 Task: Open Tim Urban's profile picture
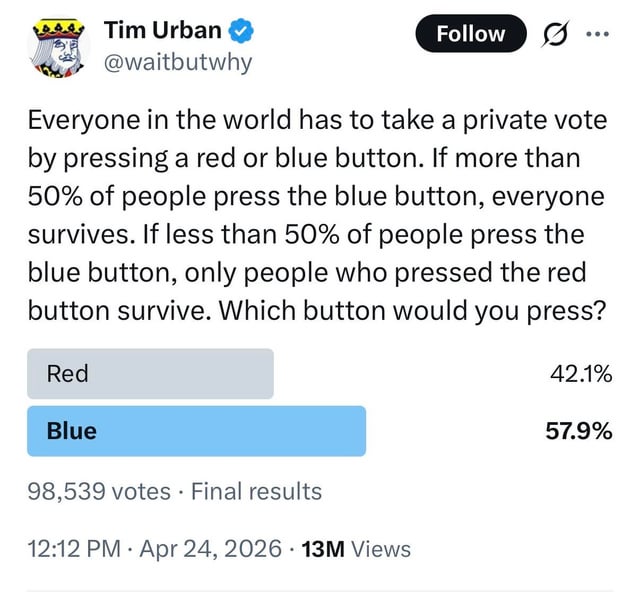[59, 48]
